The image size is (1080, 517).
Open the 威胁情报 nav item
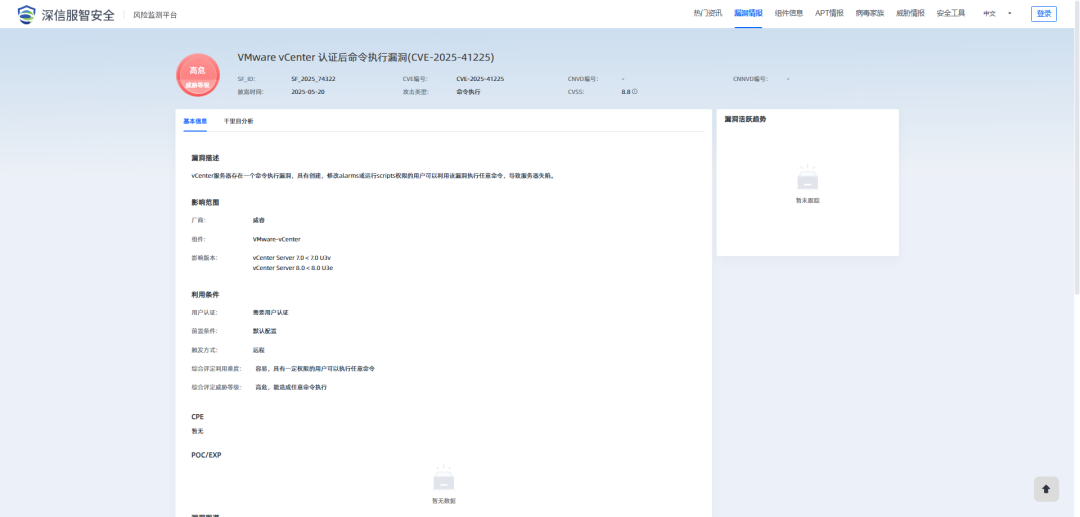pyautogui.click(x=911, y=13)
